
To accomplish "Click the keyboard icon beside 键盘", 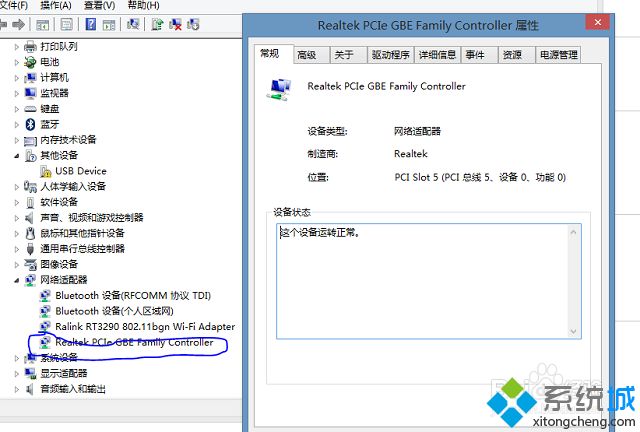I will pos(30,109).
